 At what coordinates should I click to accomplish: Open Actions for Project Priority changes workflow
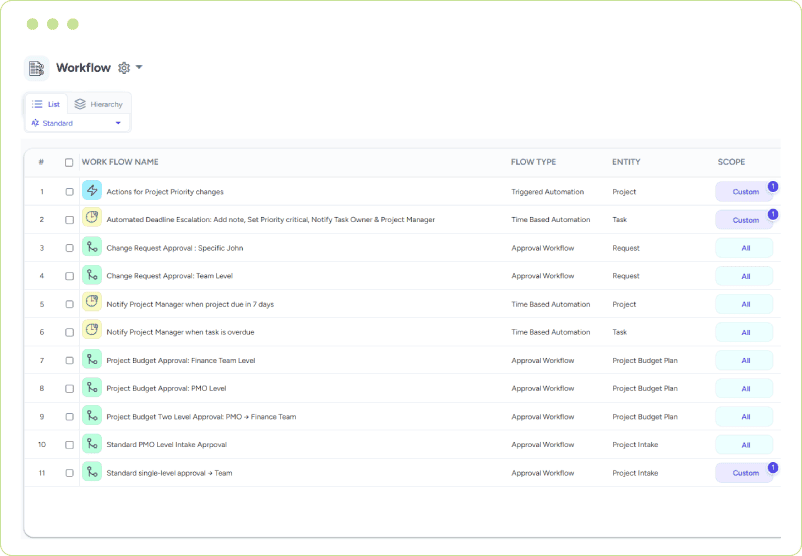tap(165, 192)
